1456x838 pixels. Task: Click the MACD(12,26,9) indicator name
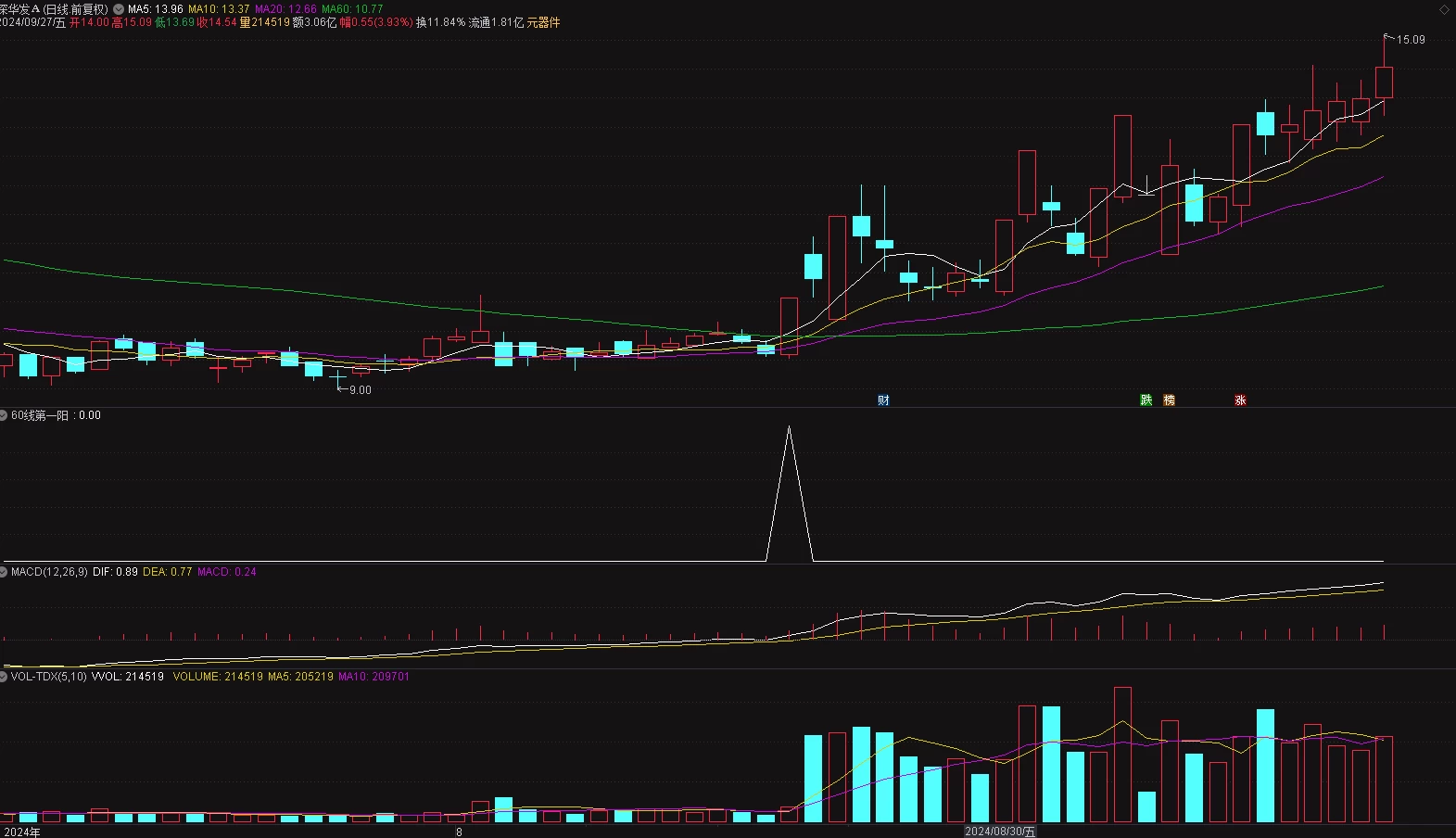[x=49, y=572]
